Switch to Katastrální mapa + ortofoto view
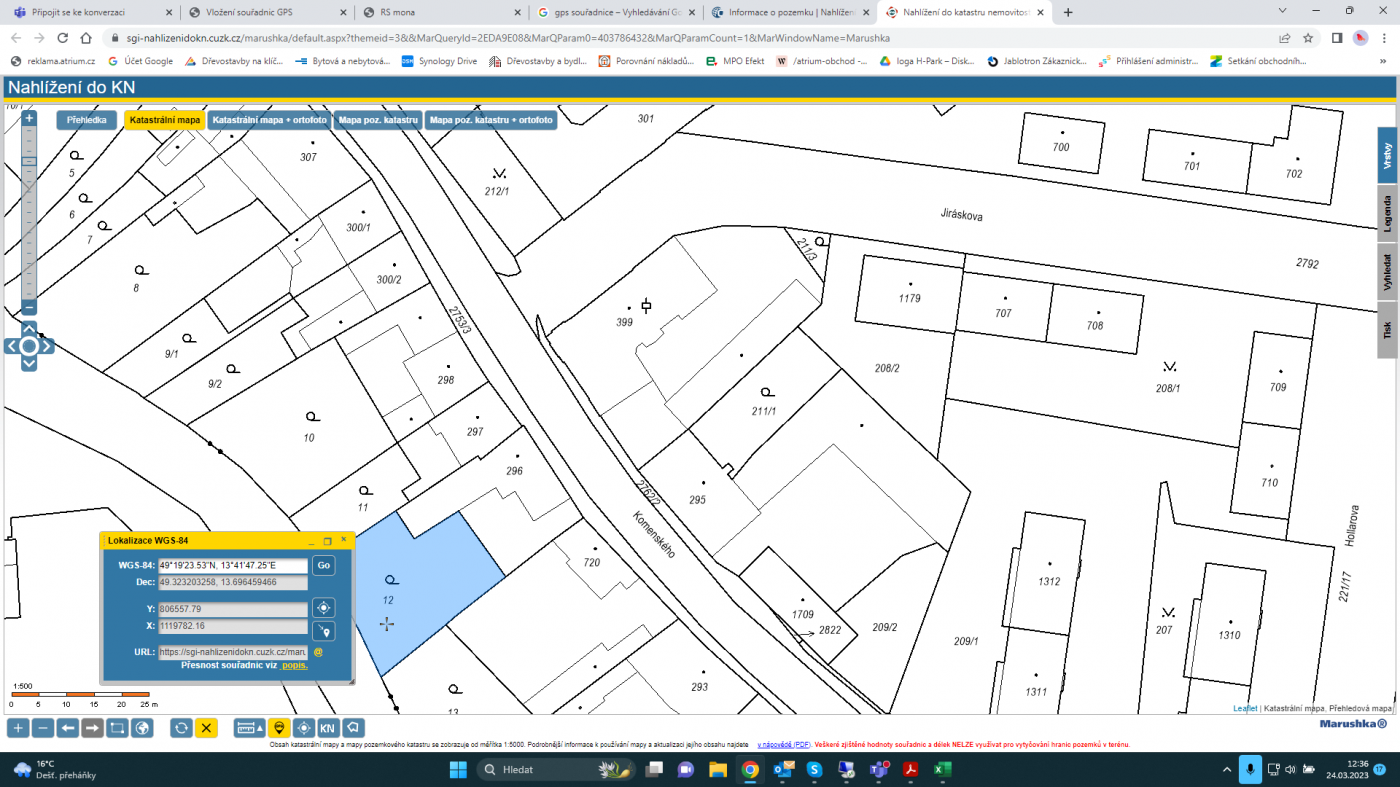The width and height of the screenshot is (1400, 787). click(x=270, y=120)
